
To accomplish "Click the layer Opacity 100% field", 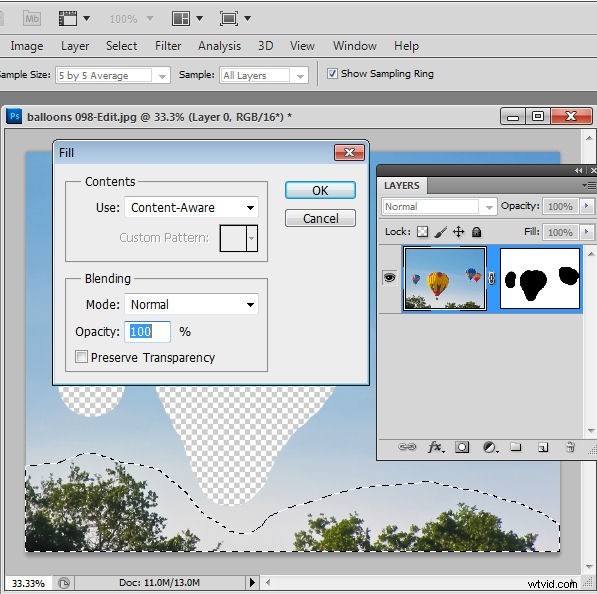I will pos(560,206).
